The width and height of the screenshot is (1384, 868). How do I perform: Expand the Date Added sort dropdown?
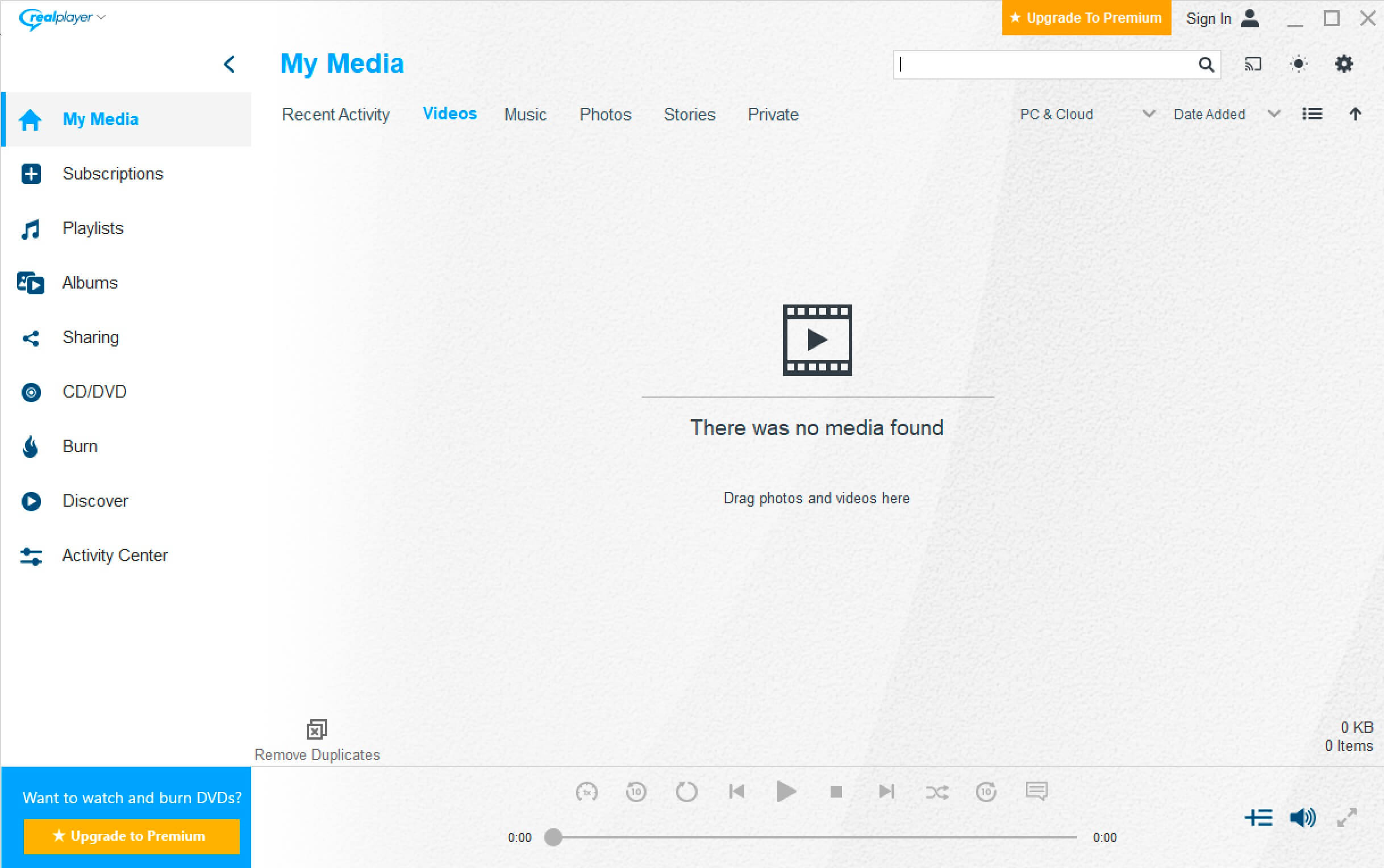[1274, 113]
